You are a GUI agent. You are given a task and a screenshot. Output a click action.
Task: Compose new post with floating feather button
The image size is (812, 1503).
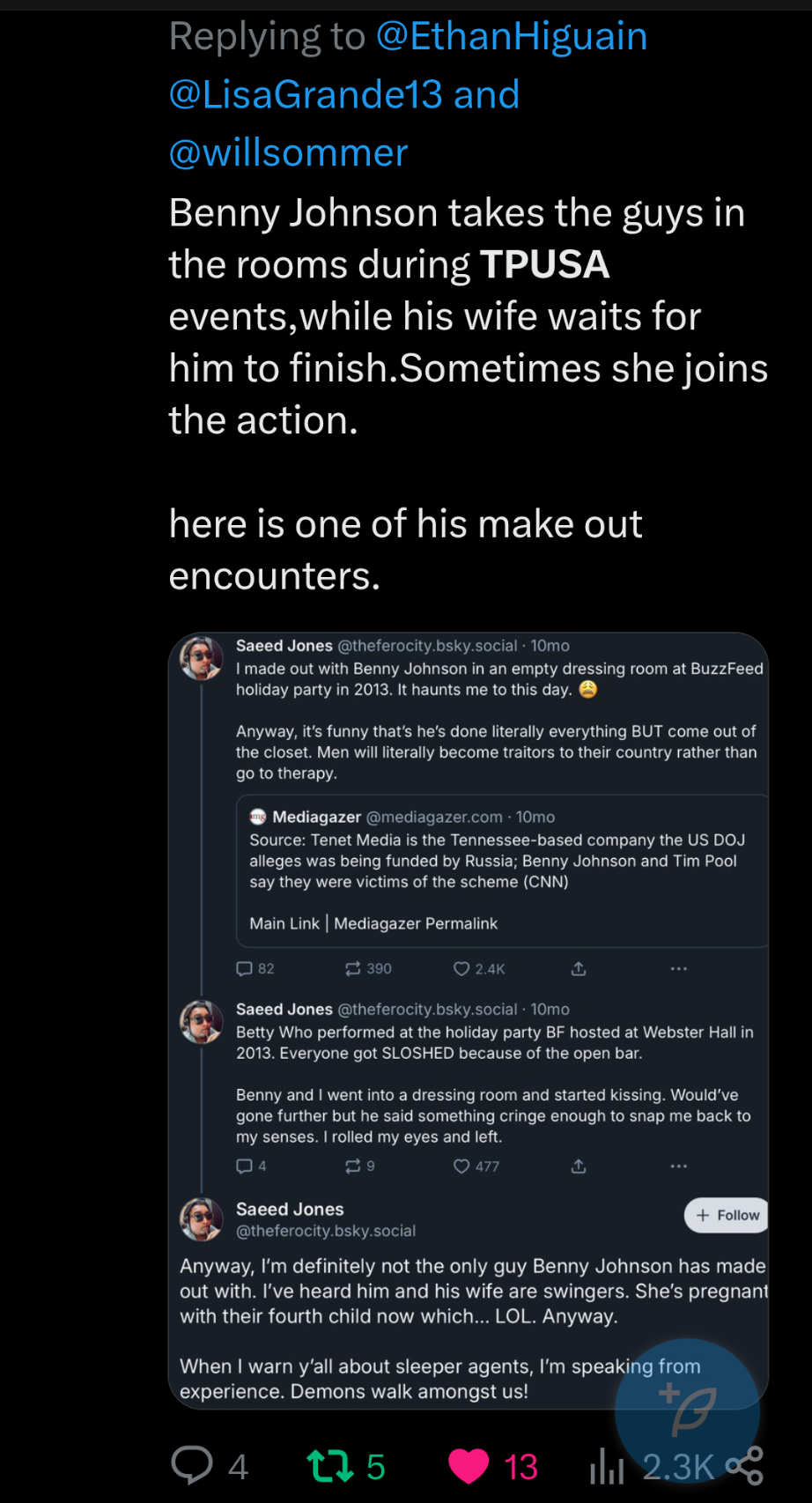click(x=688, y=1410)
